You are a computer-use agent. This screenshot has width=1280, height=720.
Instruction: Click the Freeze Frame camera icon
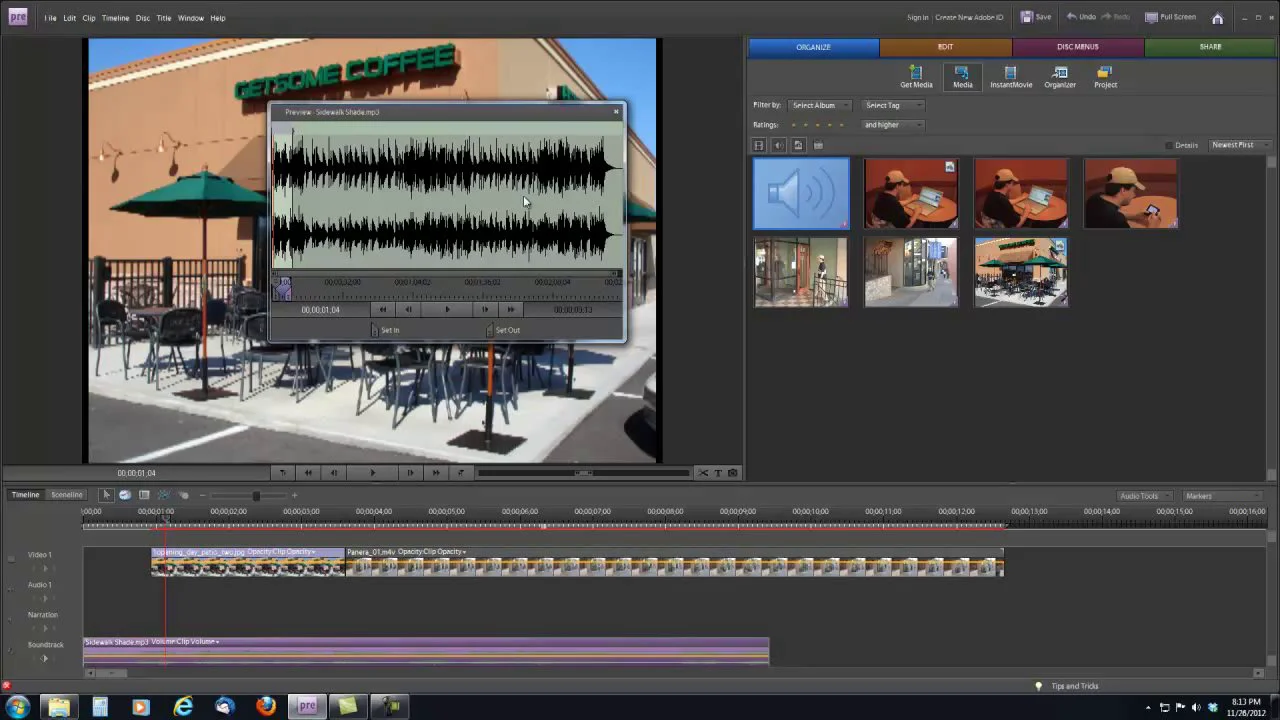coord(733,473)
